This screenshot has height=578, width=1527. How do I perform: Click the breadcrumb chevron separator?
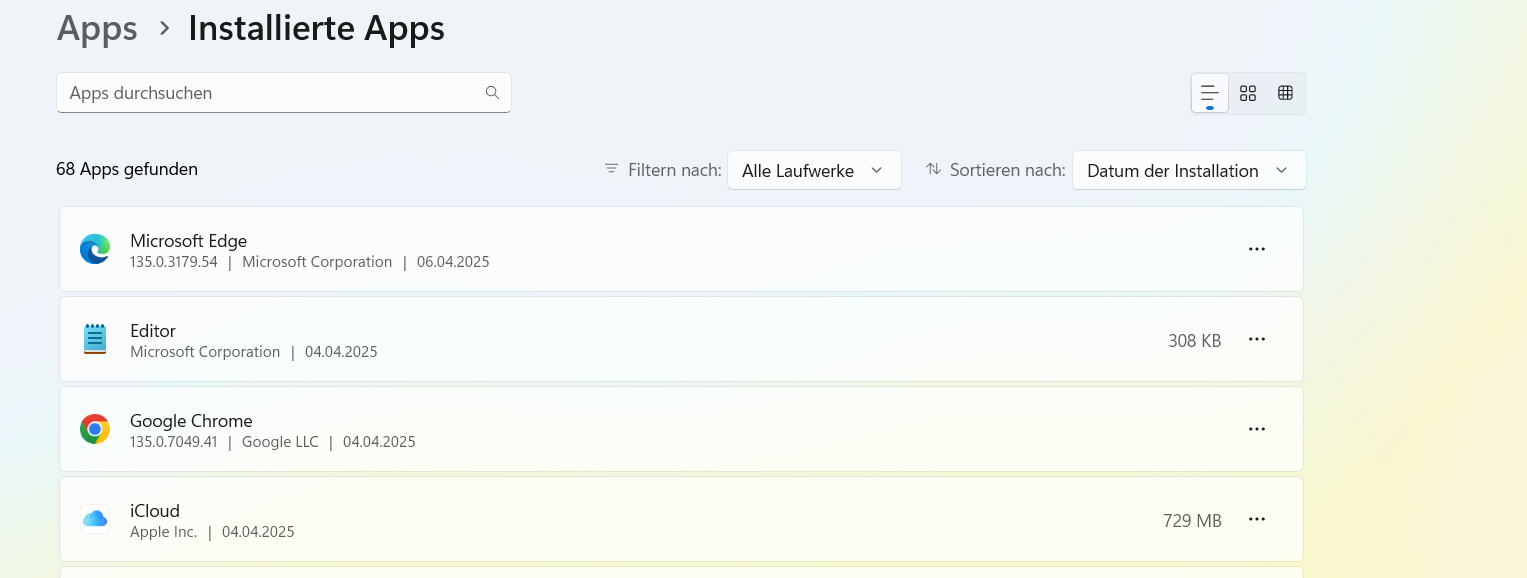pos(164,29)
